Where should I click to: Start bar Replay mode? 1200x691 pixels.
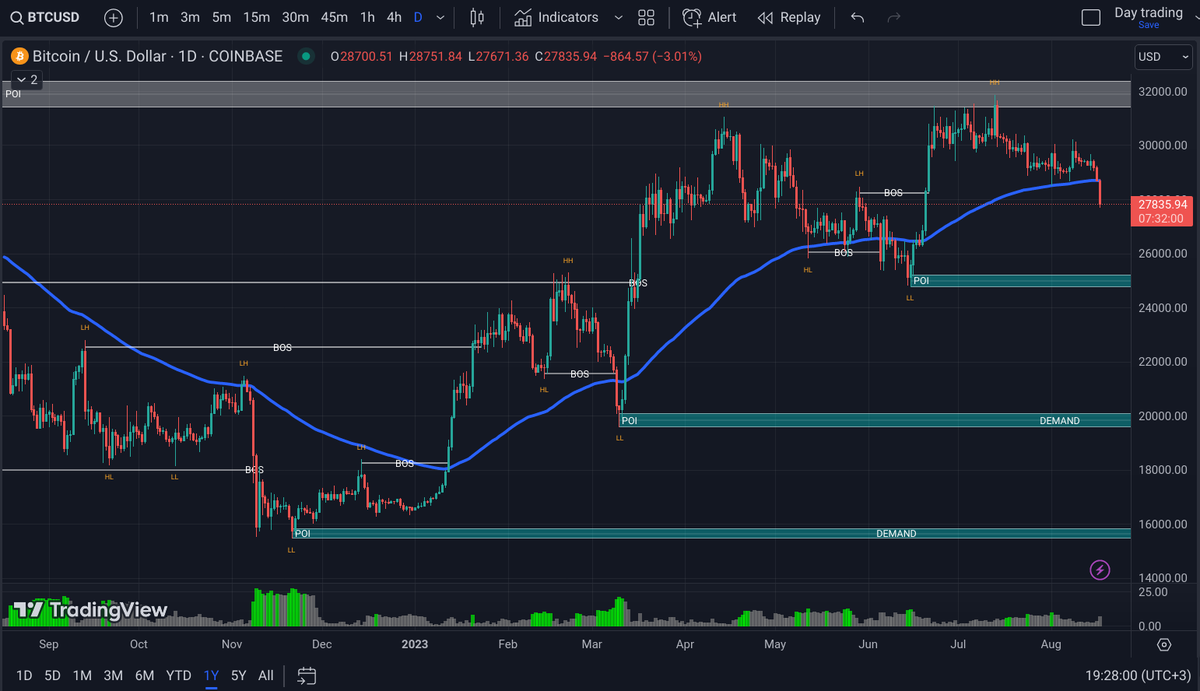[x=789, y=17]
